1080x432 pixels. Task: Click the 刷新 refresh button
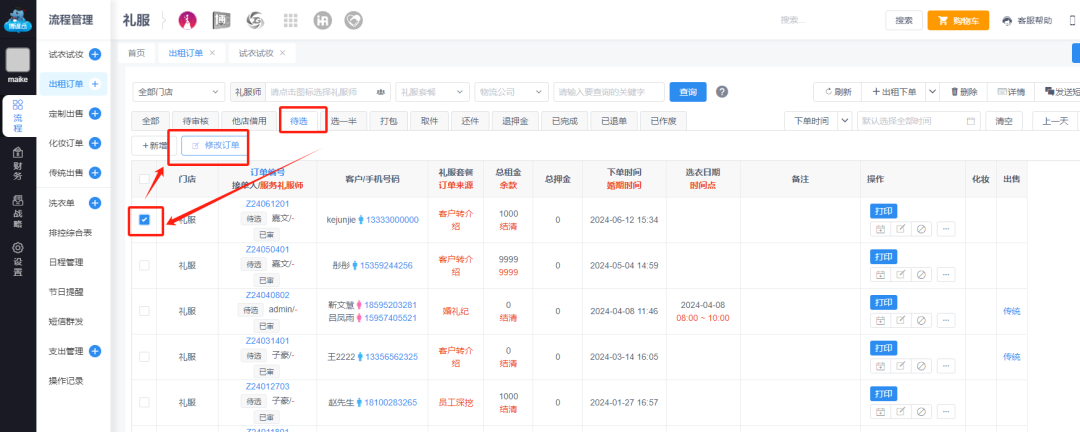(x=838, y=92)
